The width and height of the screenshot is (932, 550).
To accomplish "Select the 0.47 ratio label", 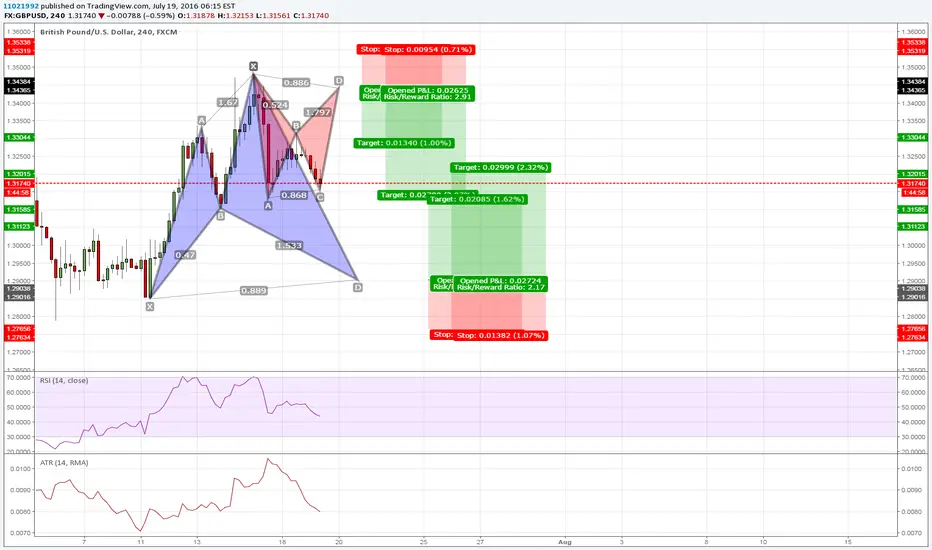I will coord(185,255).
